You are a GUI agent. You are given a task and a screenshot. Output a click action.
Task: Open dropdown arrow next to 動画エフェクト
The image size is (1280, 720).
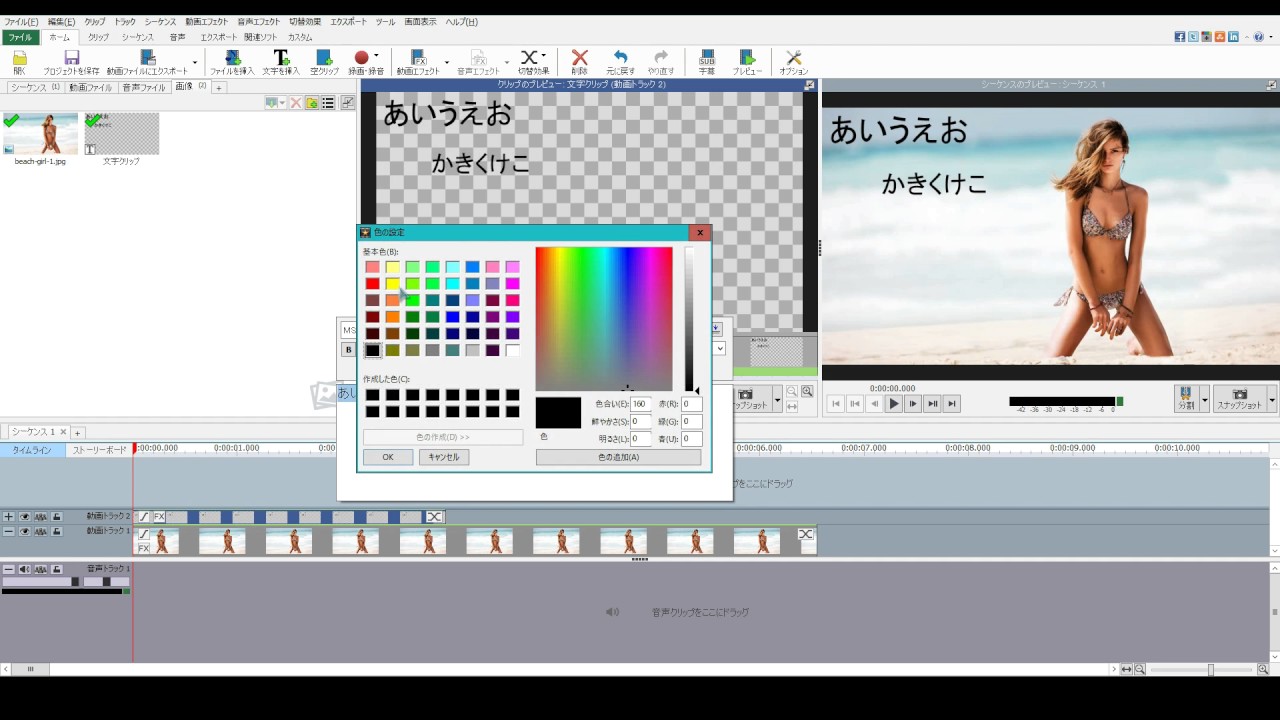pyautogui.click(x=447, y=62)
